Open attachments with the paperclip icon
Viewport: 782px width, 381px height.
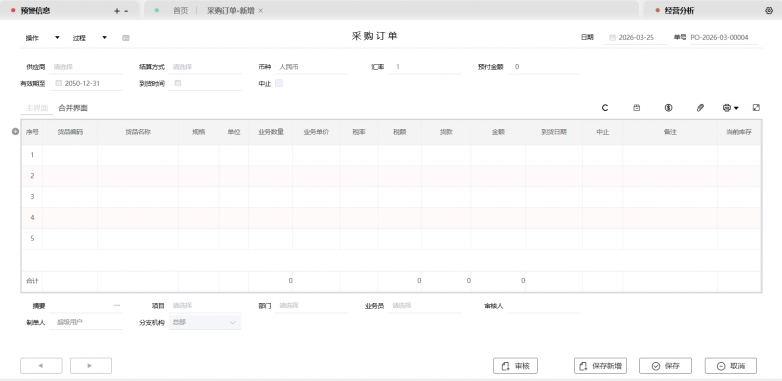point(700,108)
